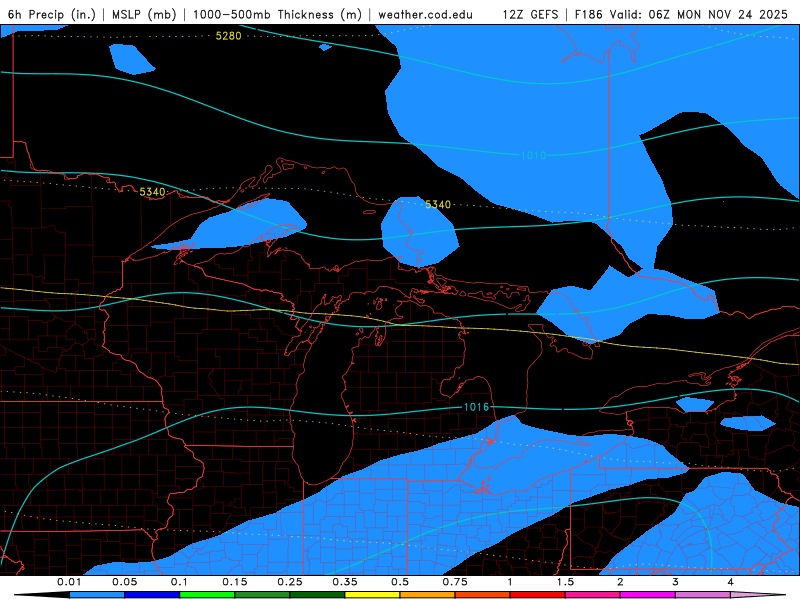
Task: Click the pink 1.5–2 legend swatch
Action: pyautogui.click(x=593, y=595)
